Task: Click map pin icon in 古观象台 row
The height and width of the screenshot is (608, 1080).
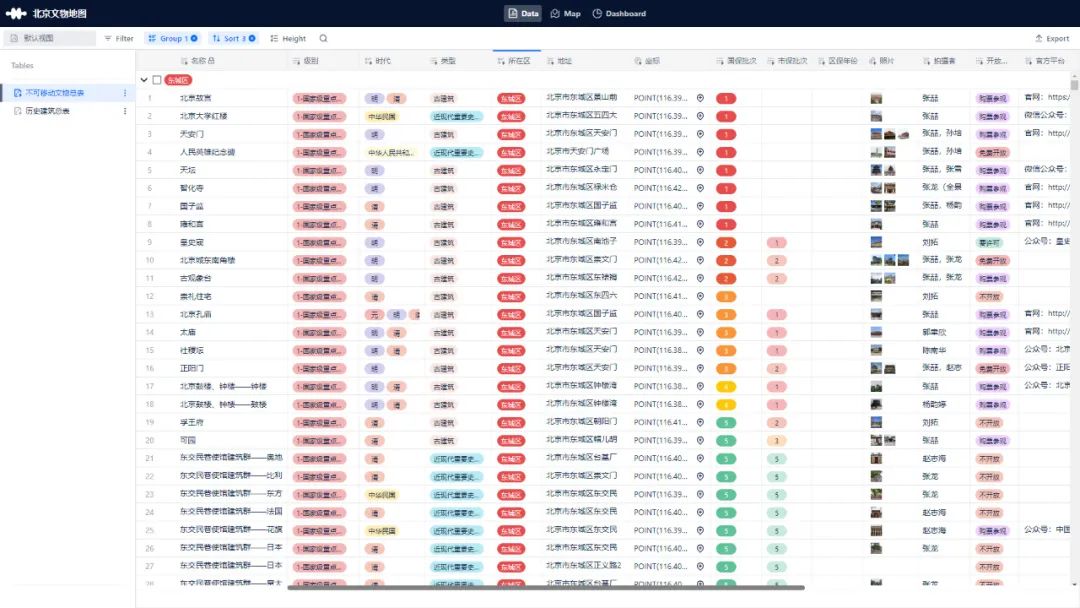Action: click(x=700, y=278)
